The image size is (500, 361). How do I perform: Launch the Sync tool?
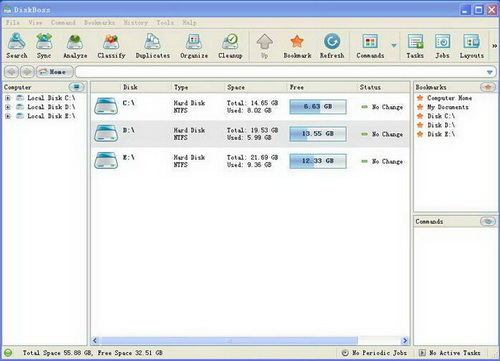[x=44, y=46]
